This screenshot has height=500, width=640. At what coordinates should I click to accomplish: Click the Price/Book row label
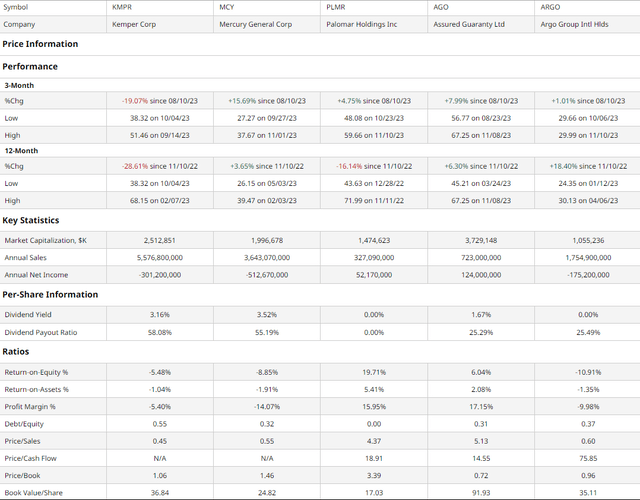pyautogui.click(x=22, y=476)
